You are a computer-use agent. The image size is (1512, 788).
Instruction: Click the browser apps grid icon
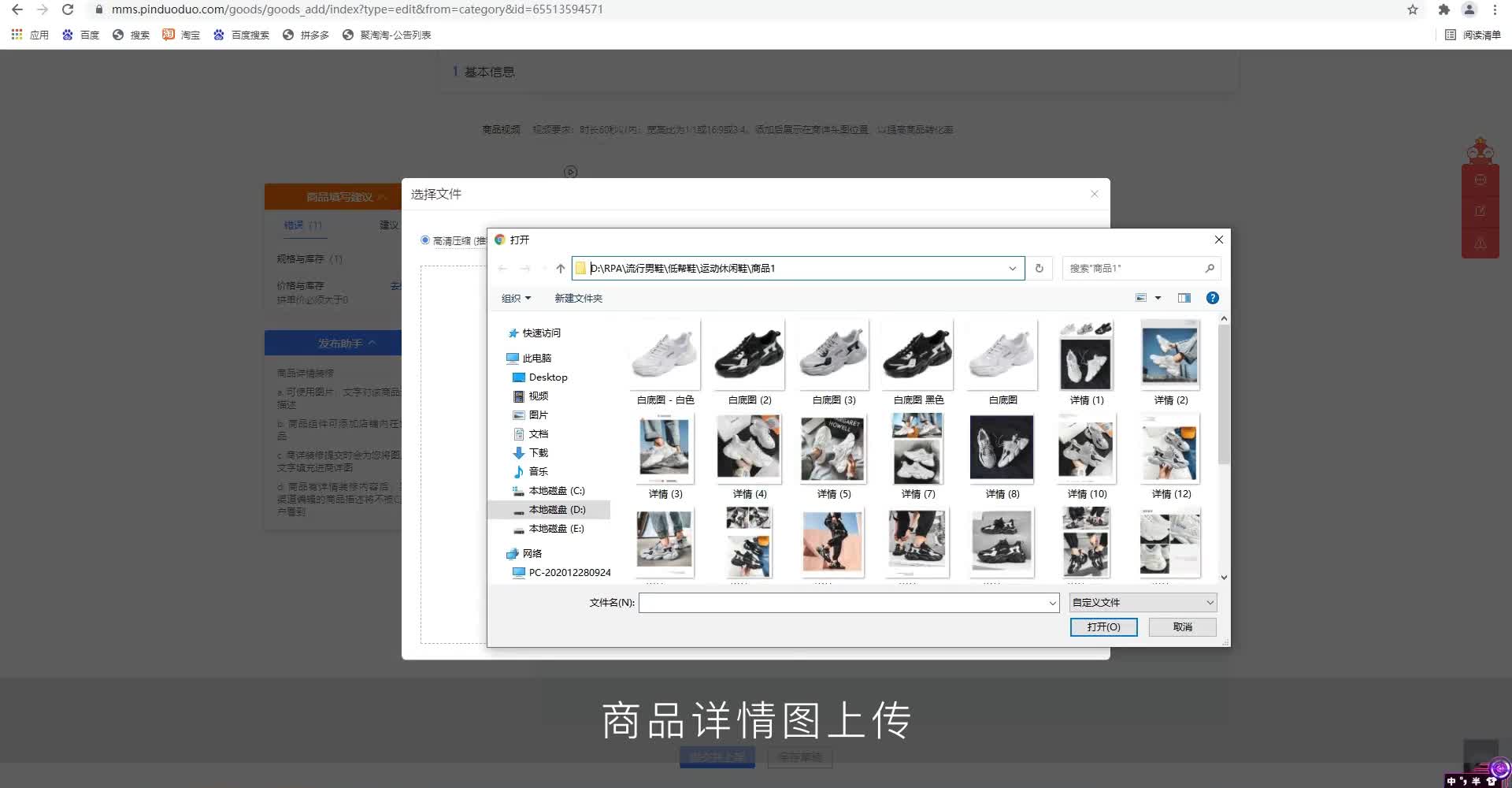tap(16, 35)
